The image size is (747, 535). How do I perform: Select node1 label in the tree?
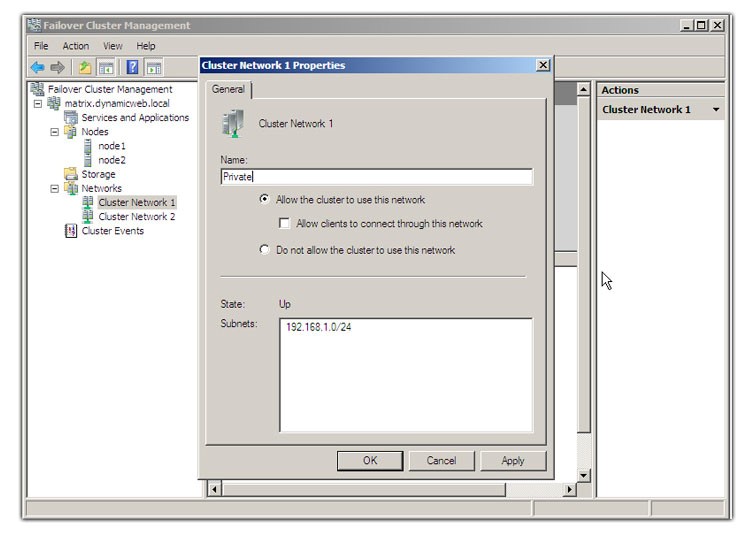[x=112, y=146]
